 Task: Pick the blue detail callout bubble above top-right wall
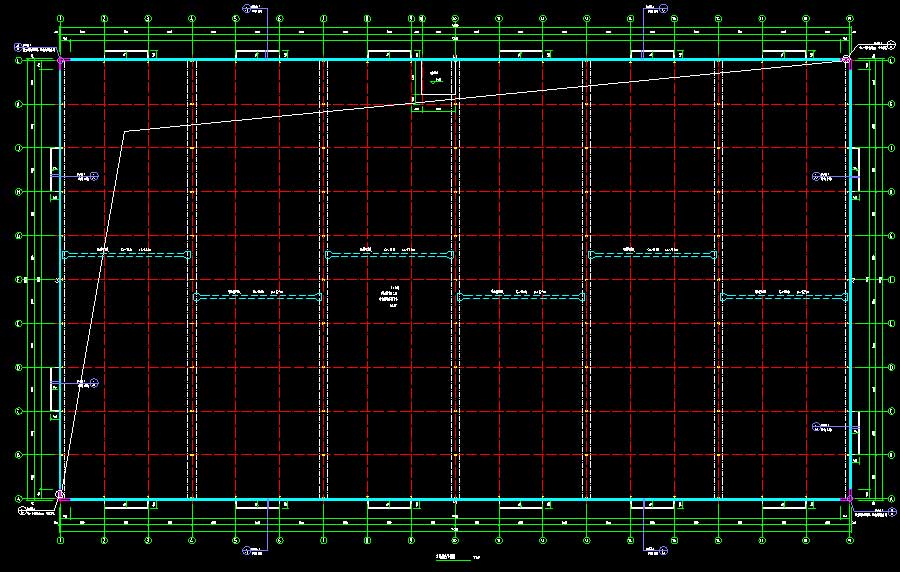pyautogui.click(x=664, y=9)
